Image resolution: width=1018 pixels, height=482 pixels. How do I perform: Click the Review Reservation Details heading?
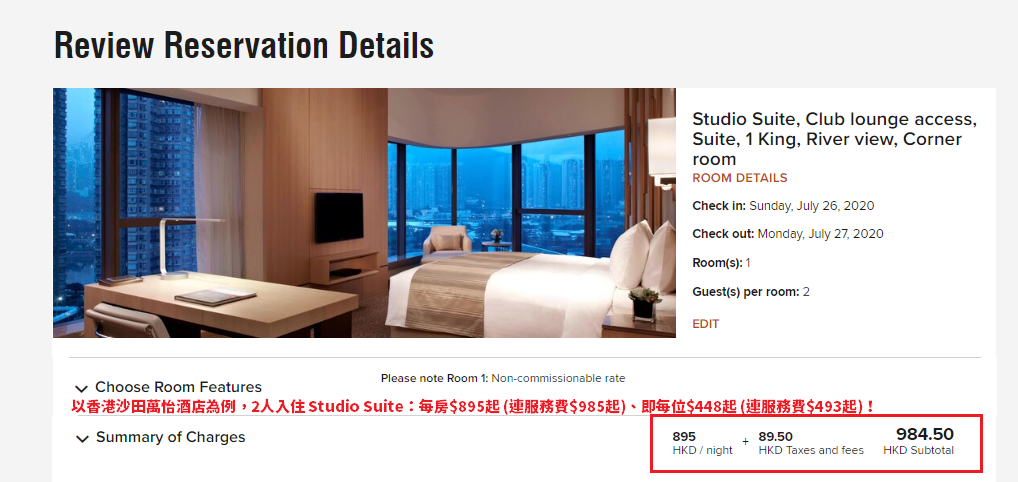pos(244,45)
